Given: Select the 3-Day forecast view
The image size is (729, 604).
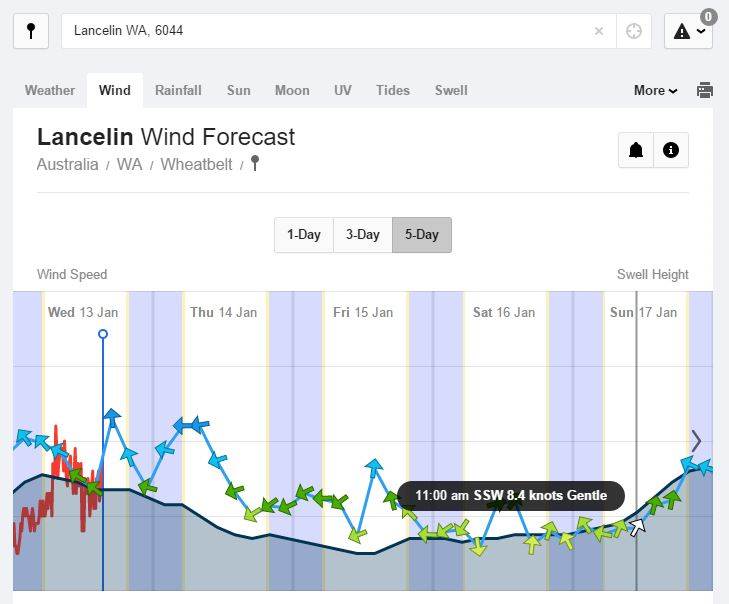Looking at the screenshot, I should pyautogui.click(x=362, y=235).
